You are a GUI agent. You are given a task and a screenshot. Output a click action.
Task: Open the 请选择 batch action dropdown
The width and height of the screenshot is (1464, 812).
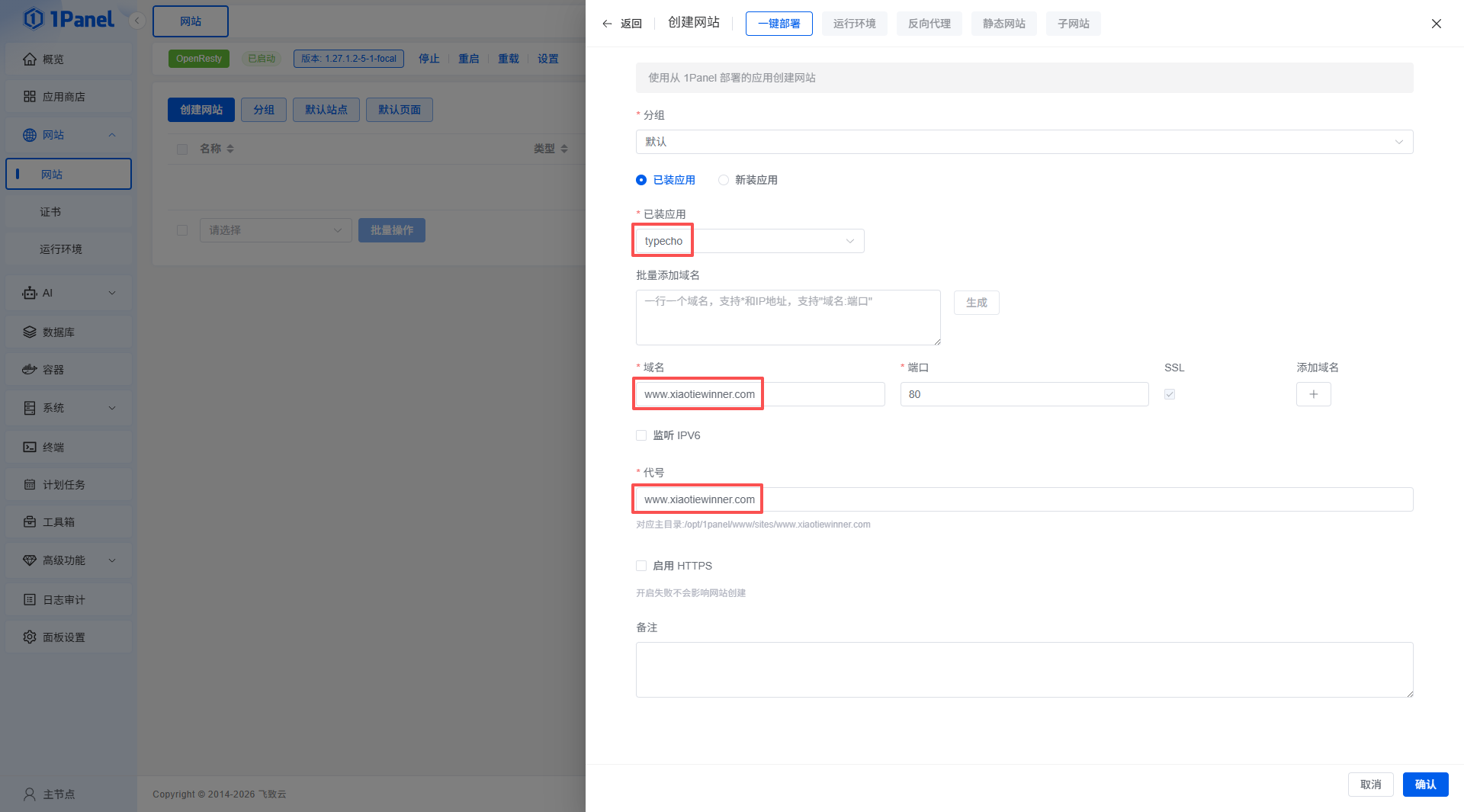pos(275,230)
